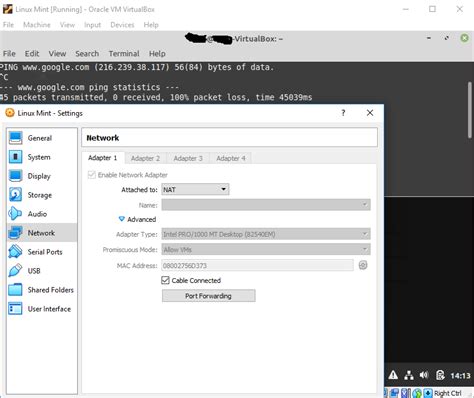Switch to the Adapter 4 tab

[231, 158]
